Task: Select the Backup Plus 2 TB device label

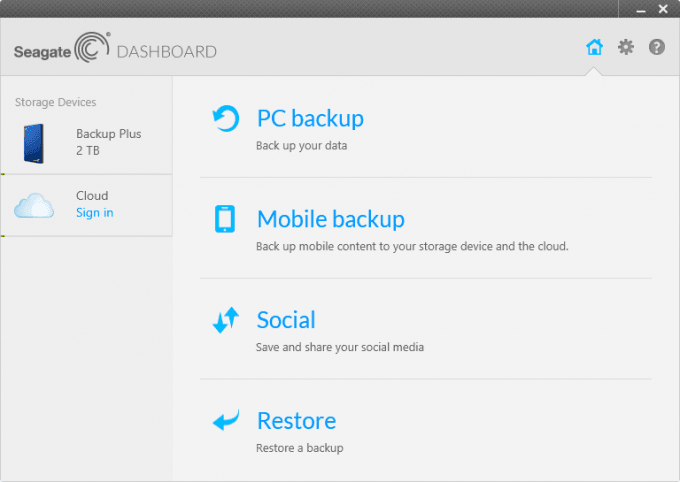Action: tap(108, 142)
